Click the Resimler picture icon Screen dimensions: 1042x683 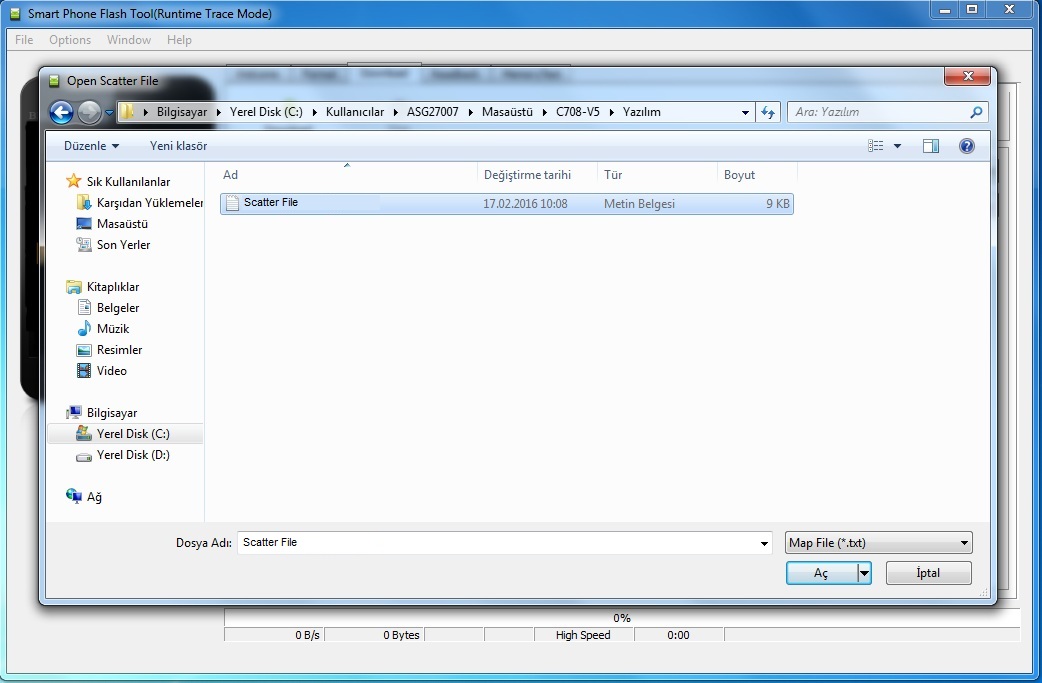(x=84, y=350)
